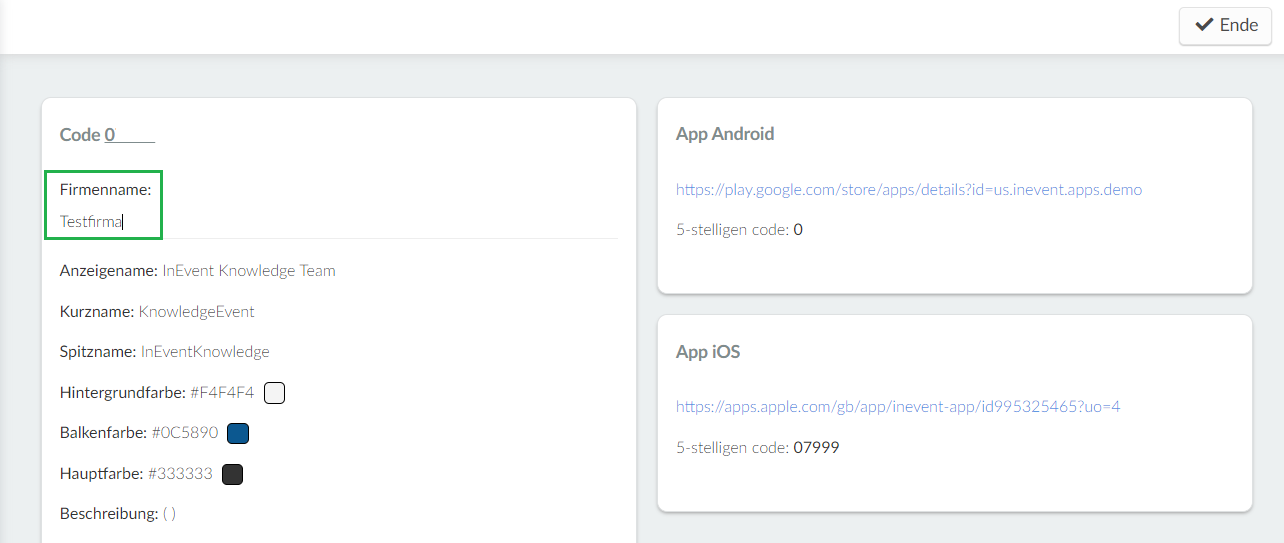Edit the Spitzname InEventKnowledge value
The width and height of the screenshot is (1284, 543).
(205, 352)
